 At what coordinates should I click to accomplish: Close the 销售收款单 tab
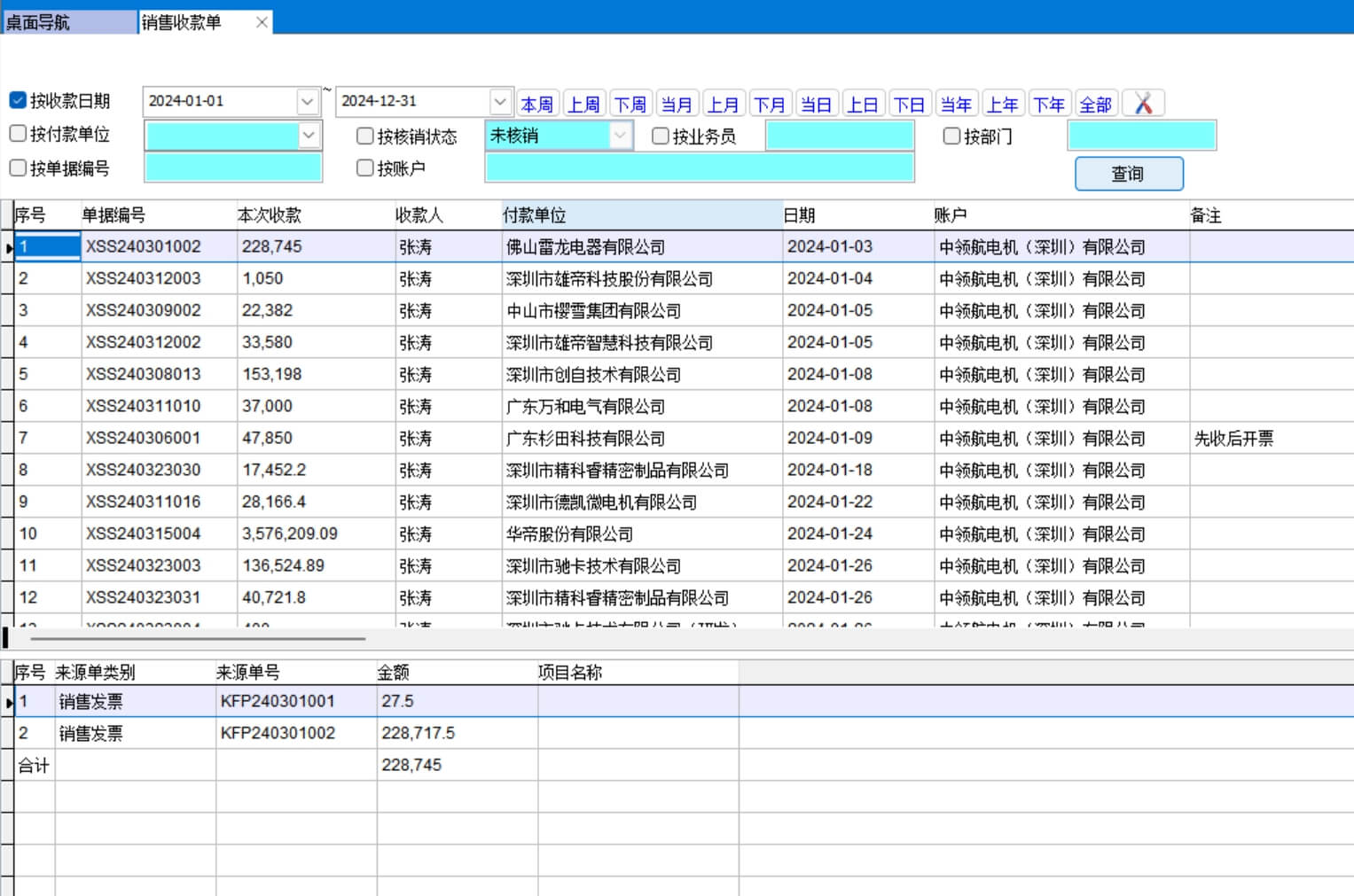(x=262, y=22)
